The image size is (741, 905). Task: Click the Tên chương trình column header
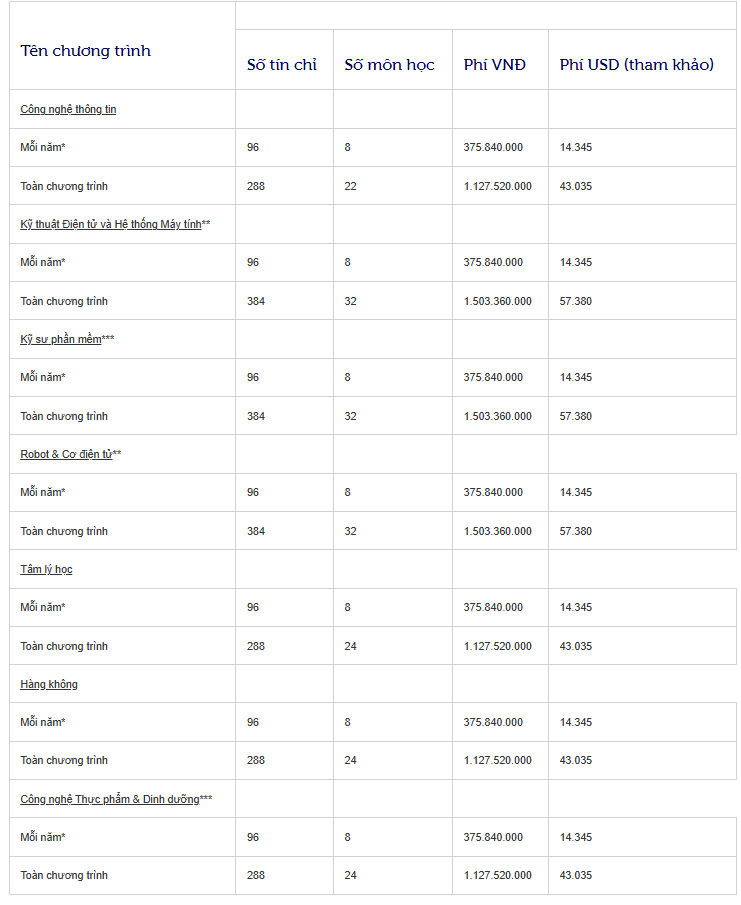86,51
